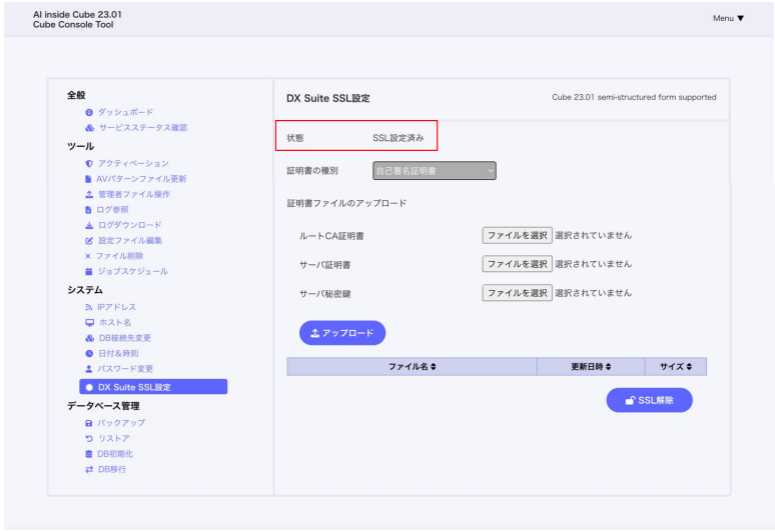This screenshot has height=531, width=775.
Task: Expand the 証明書の種別 dropdown
Action: pyautogui.click(x=434, y=171)
